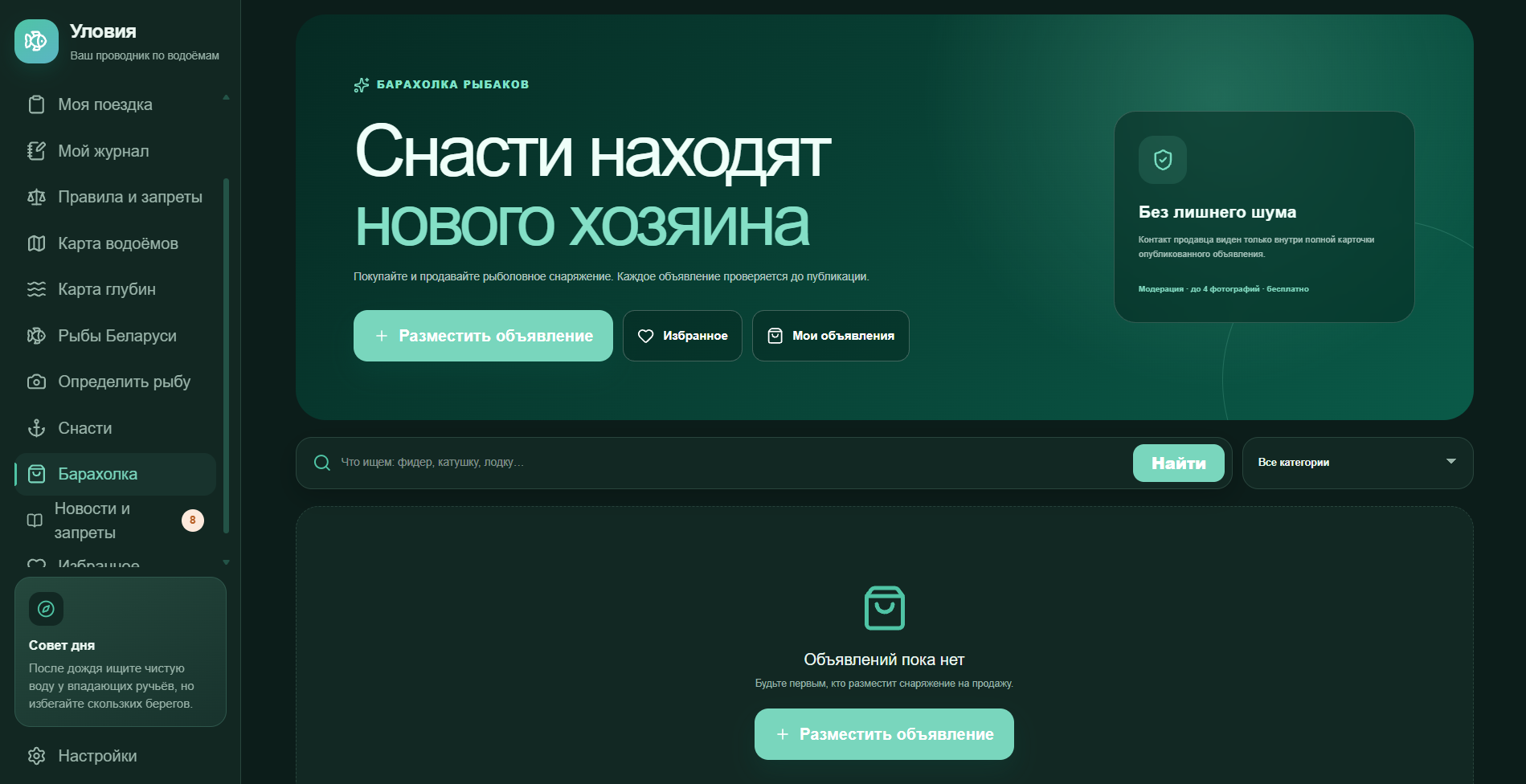
Task: Click the shield icon in Без лишнего шума card
Action: [1162, 160]
